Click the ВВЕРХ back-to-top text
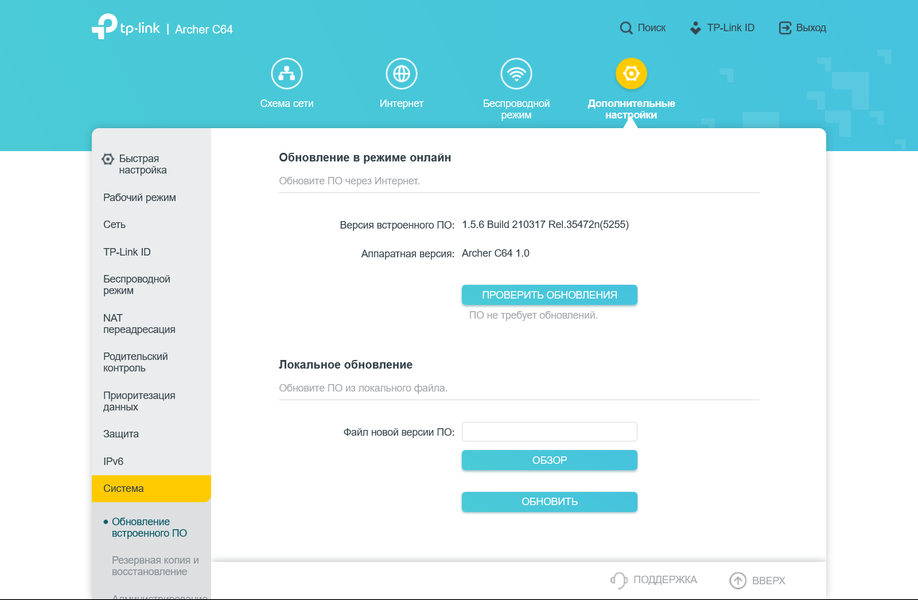The height and width of the screenshot is (600, 918). (769, 581)
